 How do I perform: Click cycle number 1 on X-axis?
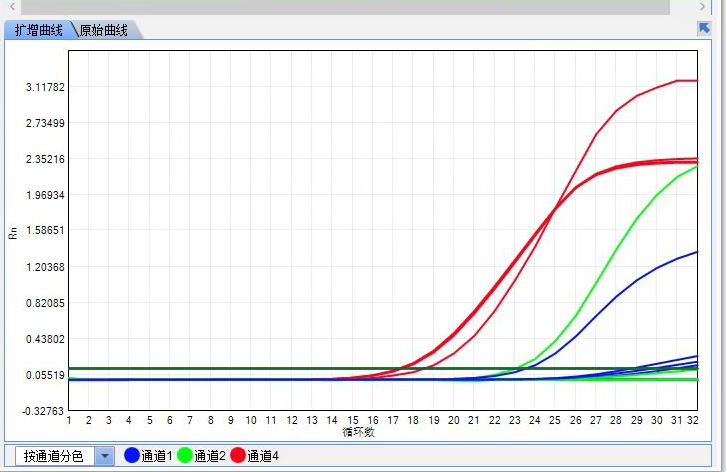[69, 420]
